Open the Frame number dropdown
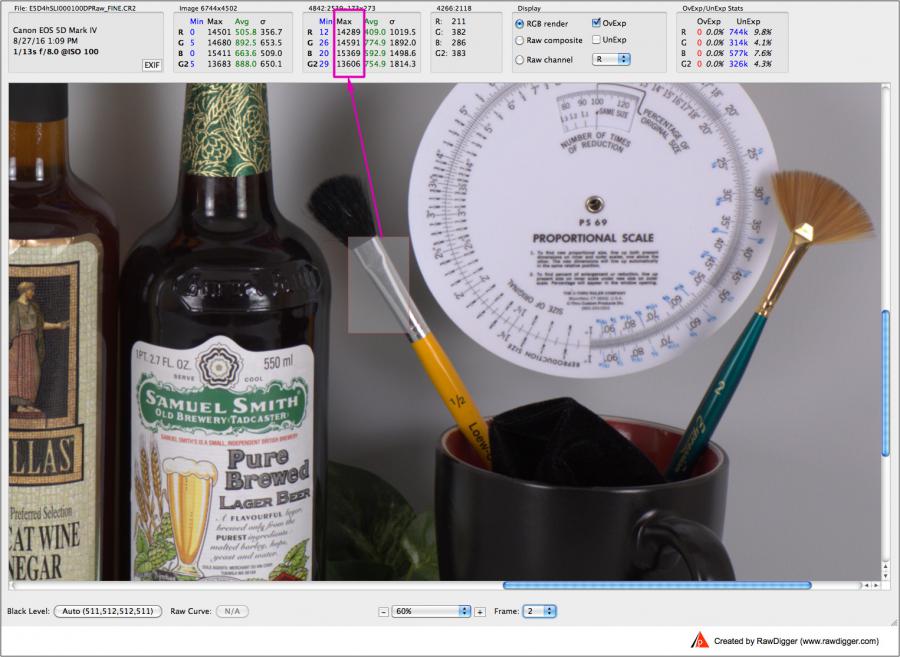The width and height of the screenshot is (900, 657). [x=539, y=611]
